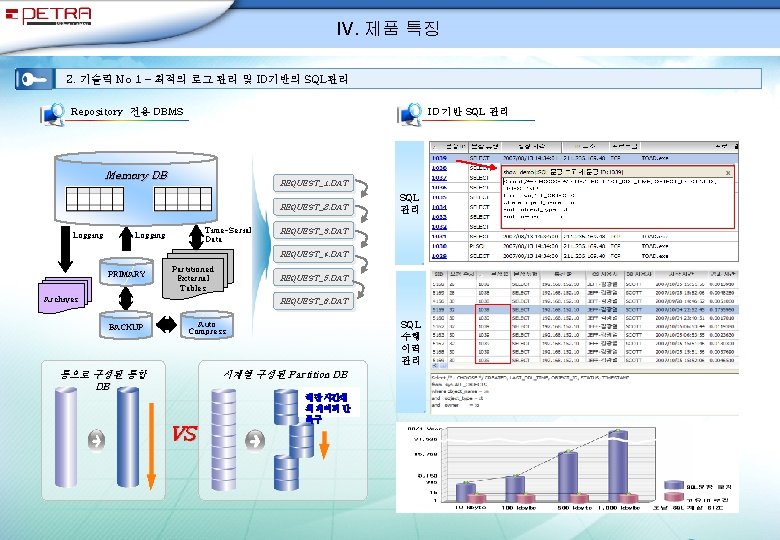Select the REQUEST_2.DAT file box
The image size is (780, 540).
click(x=313, y=207)
